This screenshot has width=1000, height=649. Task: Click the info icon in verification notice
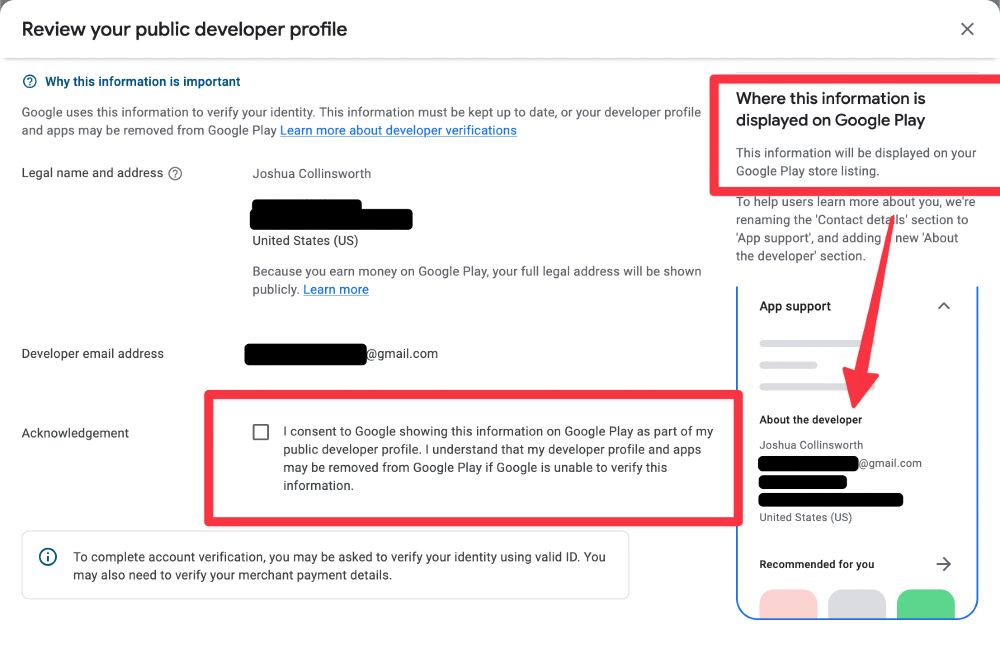(x=48, y=557)
